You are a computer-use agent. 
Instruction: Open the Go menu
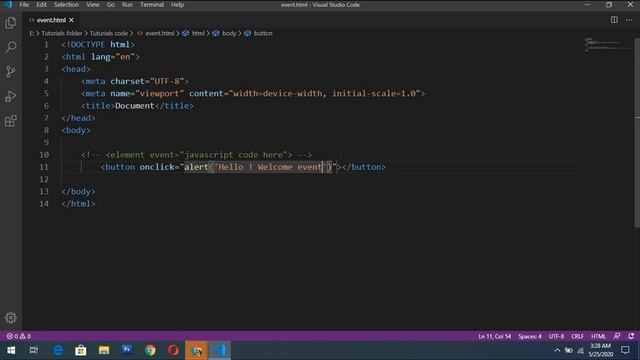tap(111, 4)
